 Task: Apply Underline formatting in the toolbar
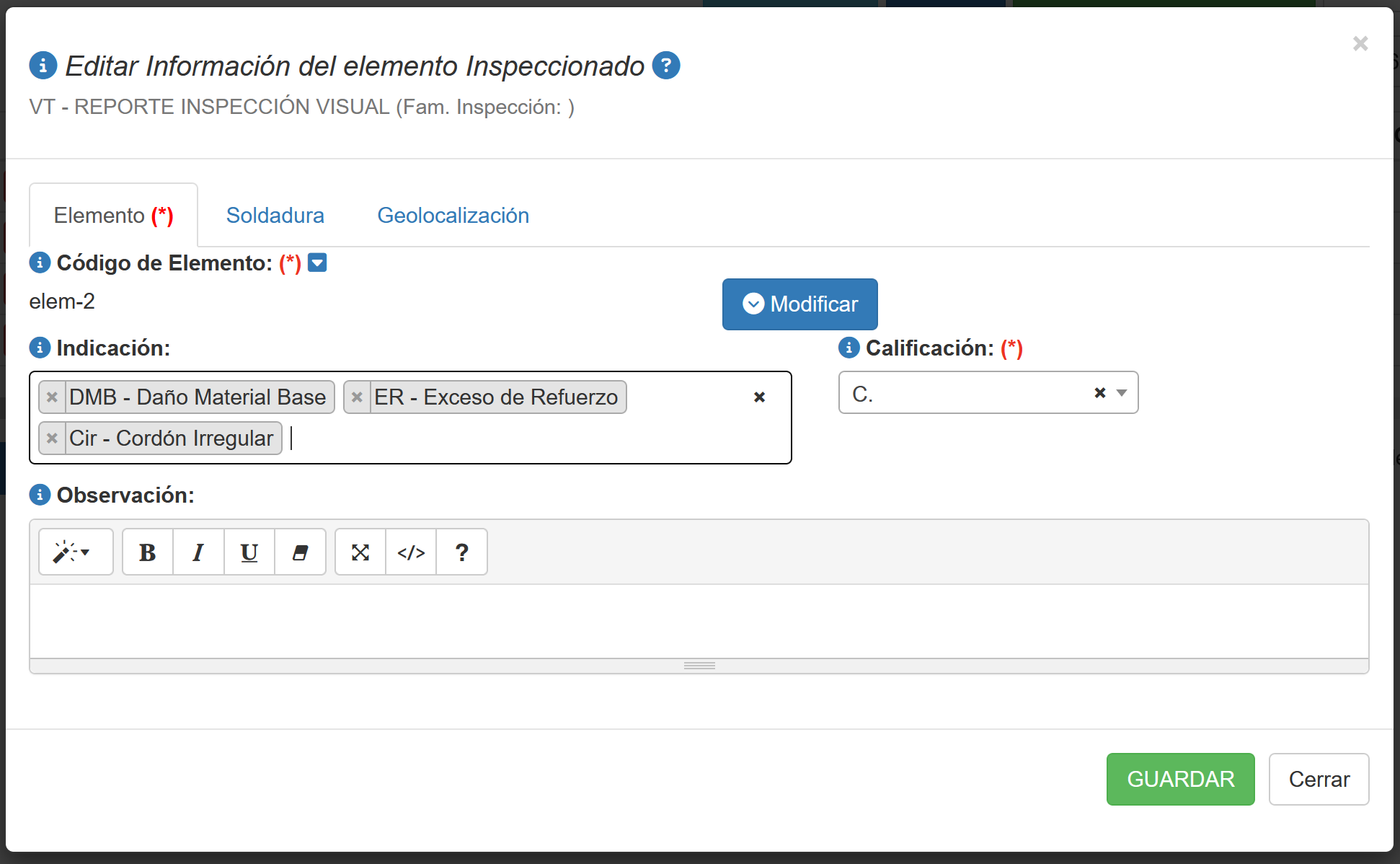[x=249, y=552]
